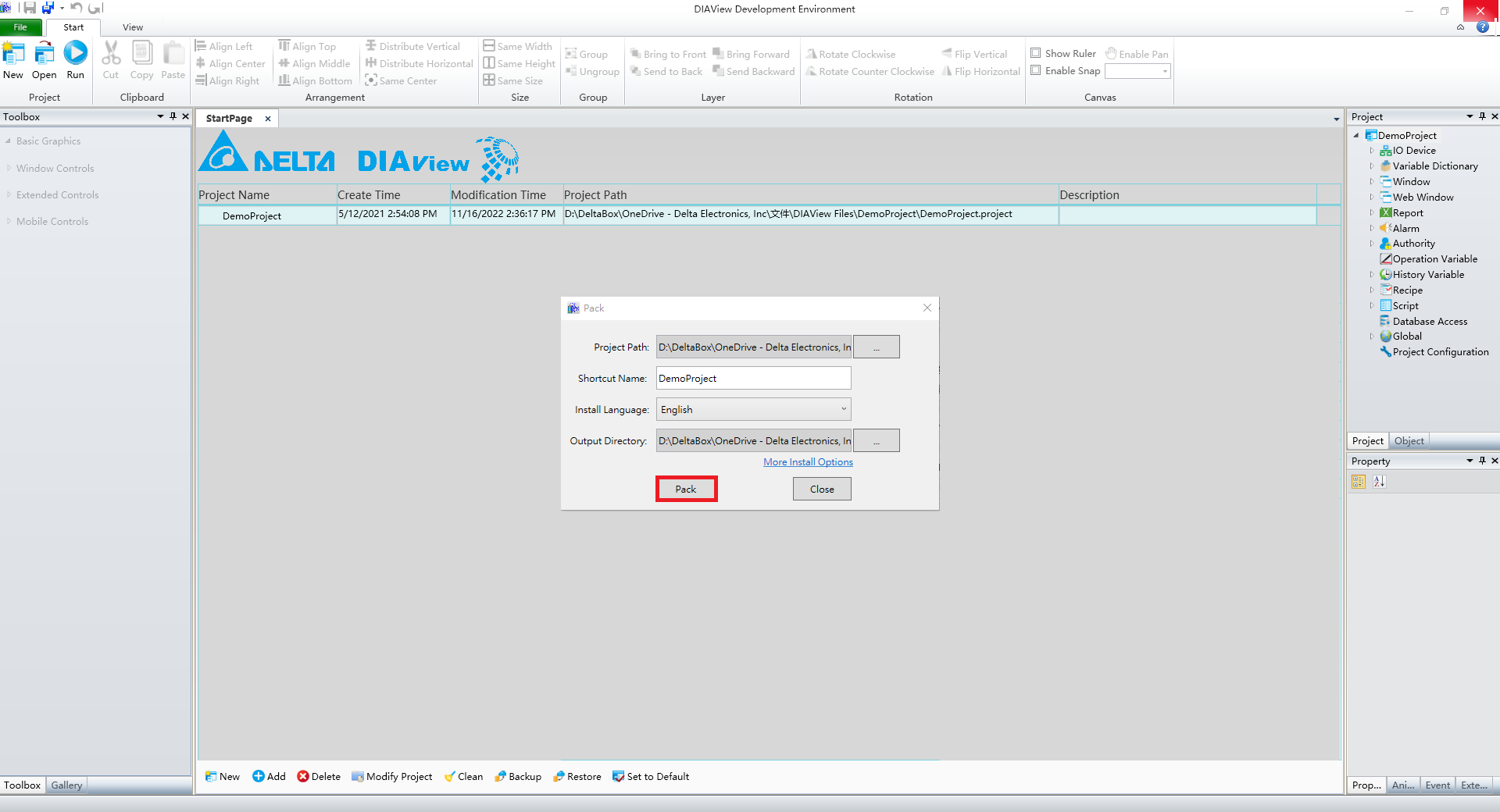This screenshot has height=812, width=1500.
Task: Click the Project Name column header
Action: tap(266, 194)
